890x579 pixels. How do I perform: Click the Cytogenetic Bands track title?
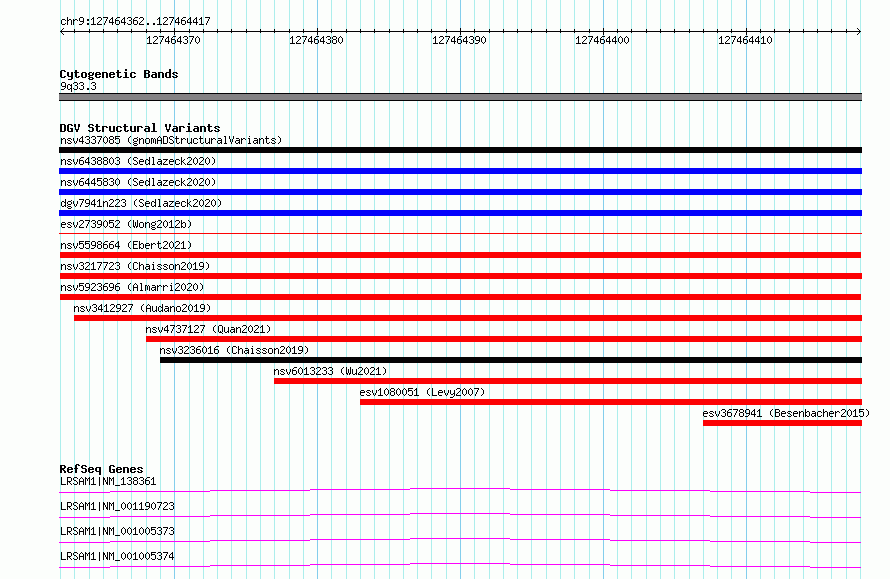click(x=119, y=74)
